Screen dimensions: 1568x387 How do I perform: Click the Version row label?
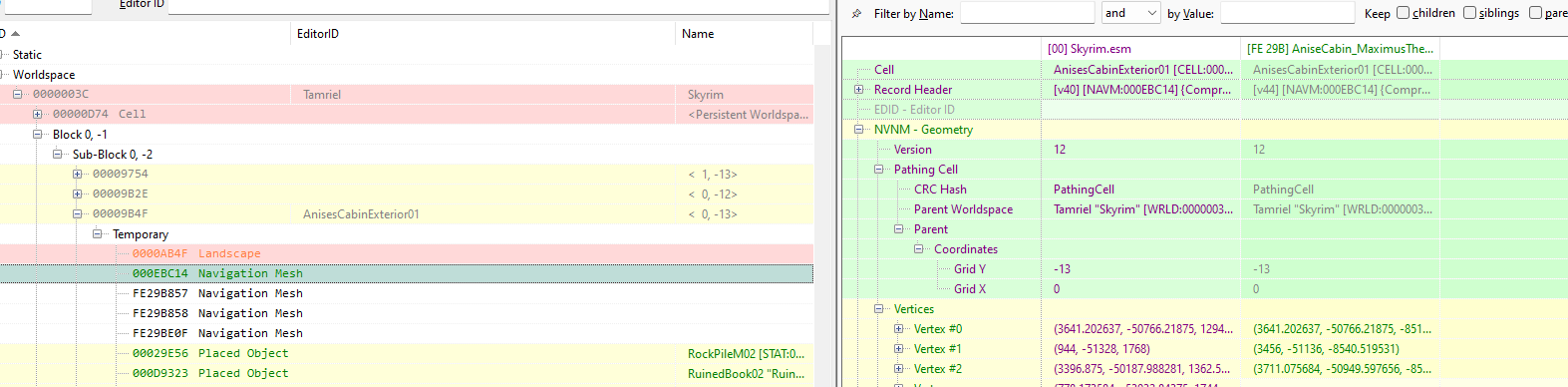(913, 150)
